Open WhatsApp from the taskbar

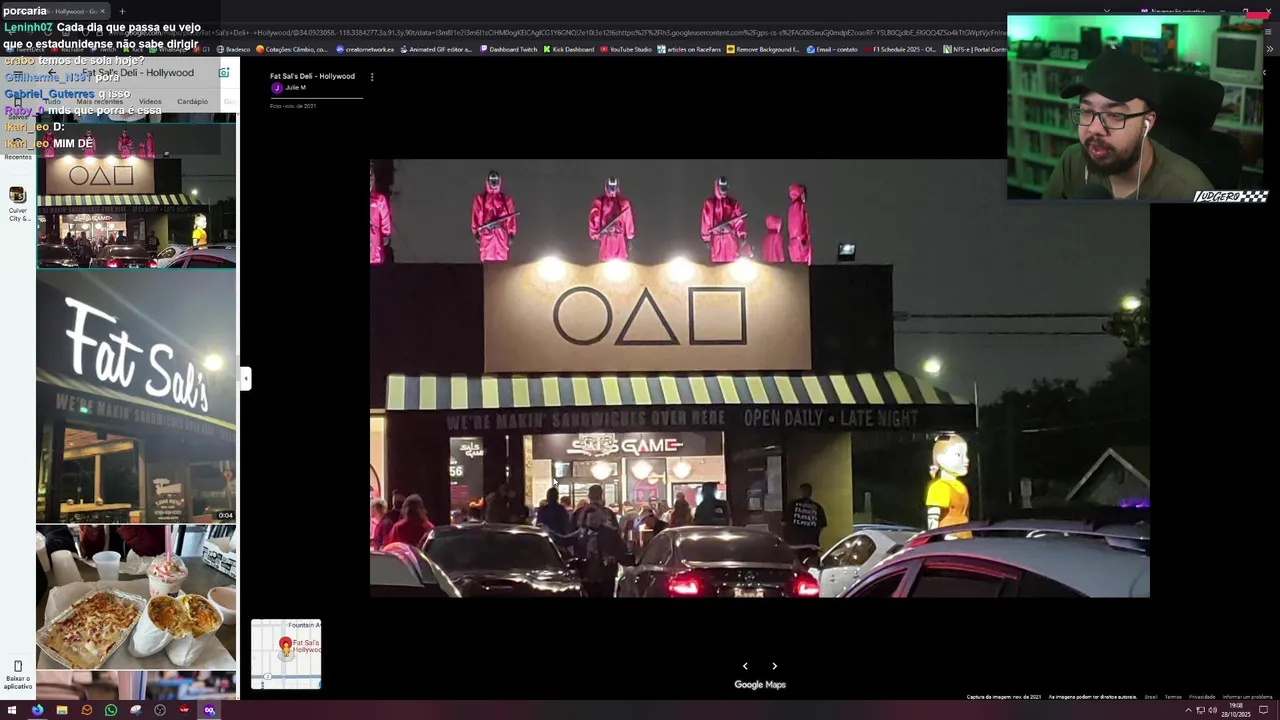point(111,710)
